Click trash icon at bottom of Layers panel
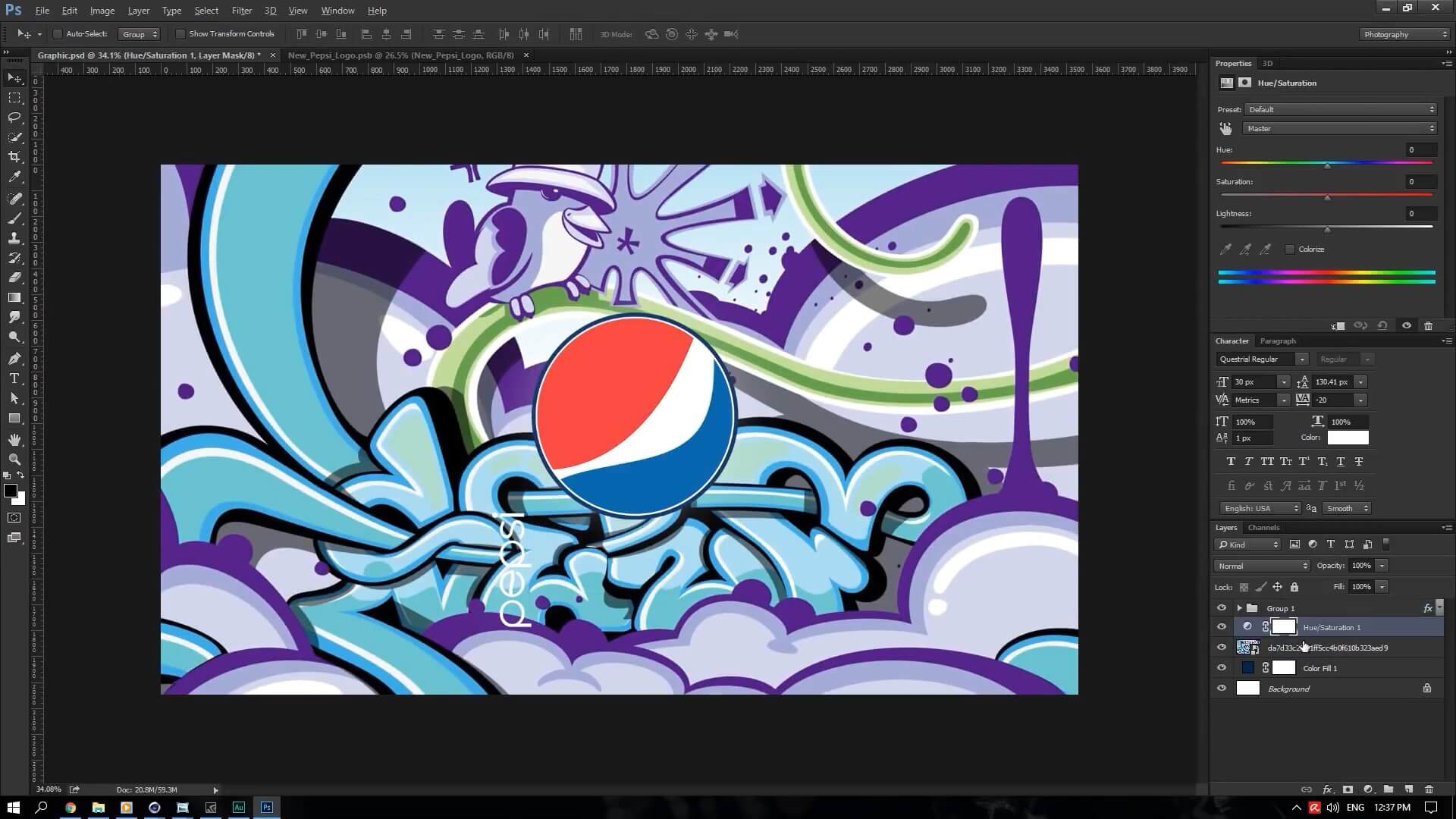 pos(1429,789)
